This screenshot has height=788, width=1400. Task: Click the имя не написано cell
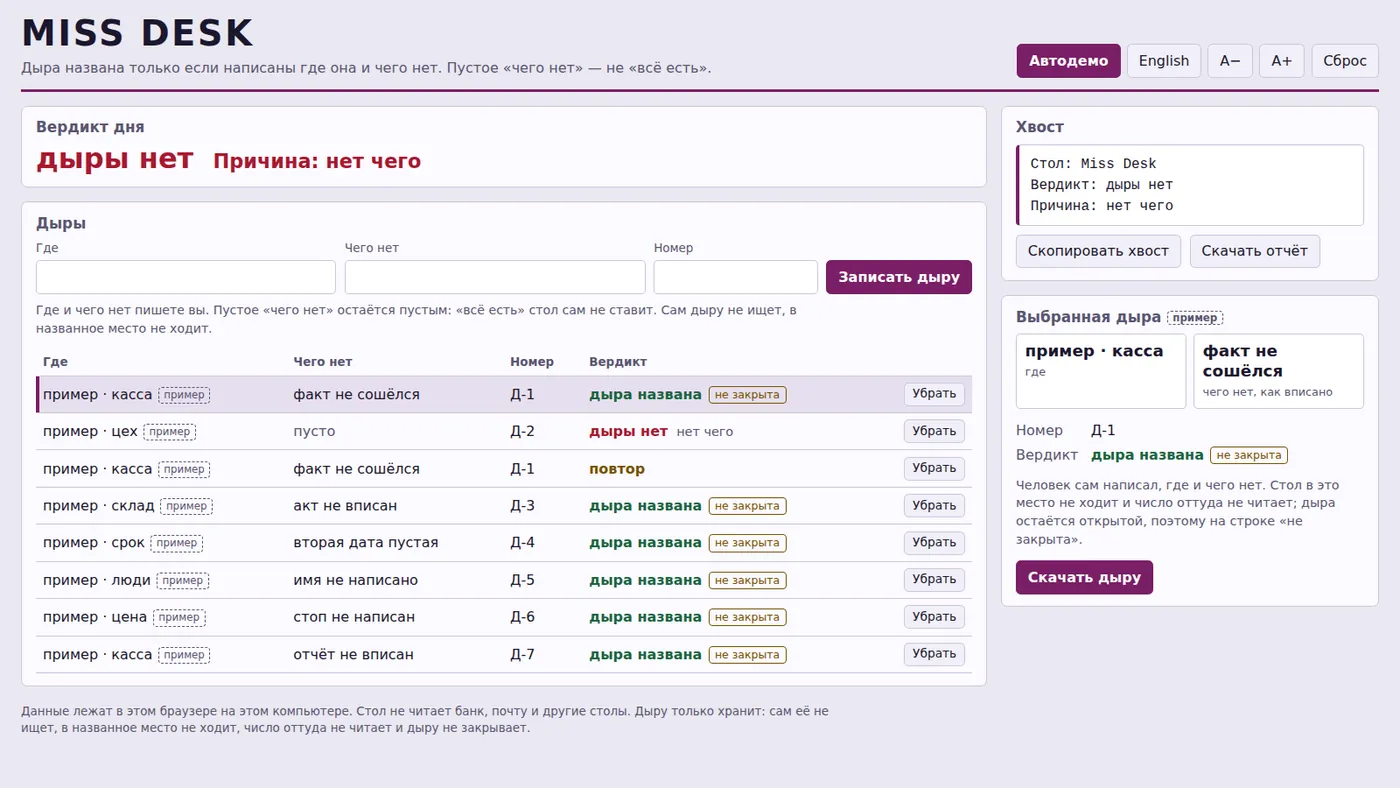click(x=356, y=580)
